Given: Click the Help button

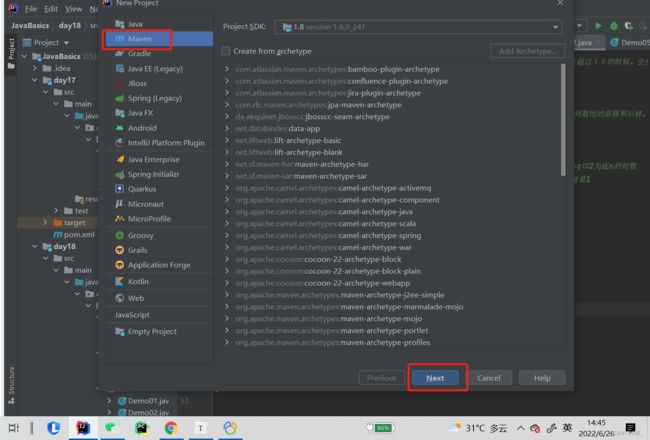Looking at the screenshot, I should pos(542,378).
